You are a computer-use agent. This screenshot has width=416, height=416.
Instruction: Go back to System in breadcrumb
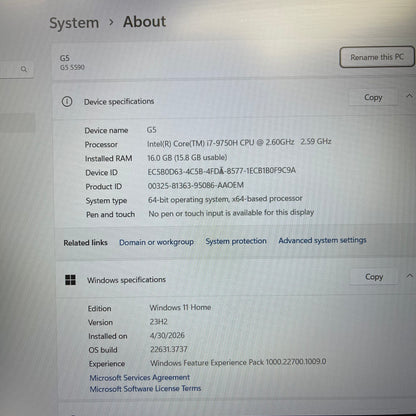[74, 23]
